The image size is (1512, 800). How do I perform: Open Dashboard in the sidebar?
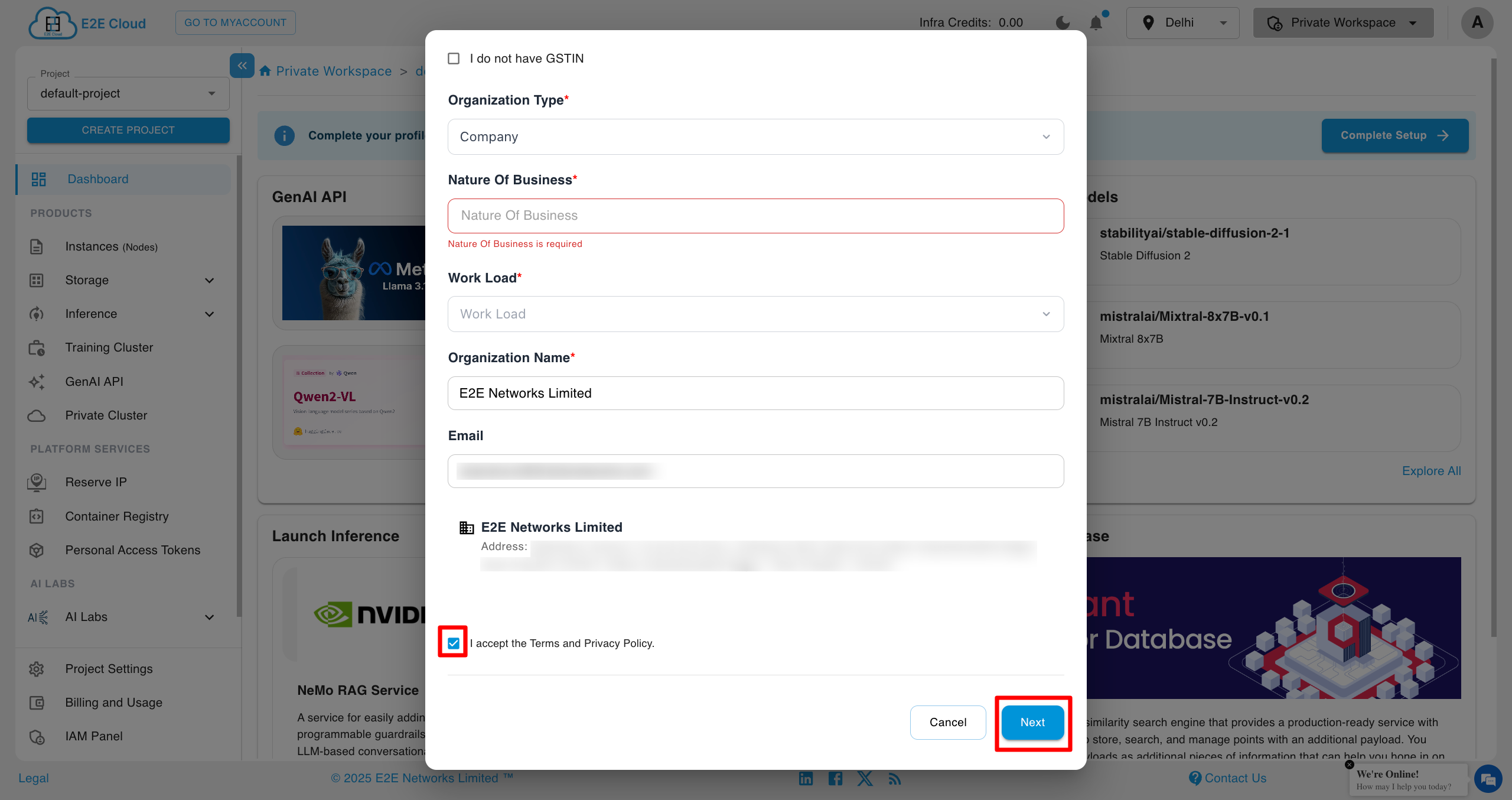[x=123, y=179]
